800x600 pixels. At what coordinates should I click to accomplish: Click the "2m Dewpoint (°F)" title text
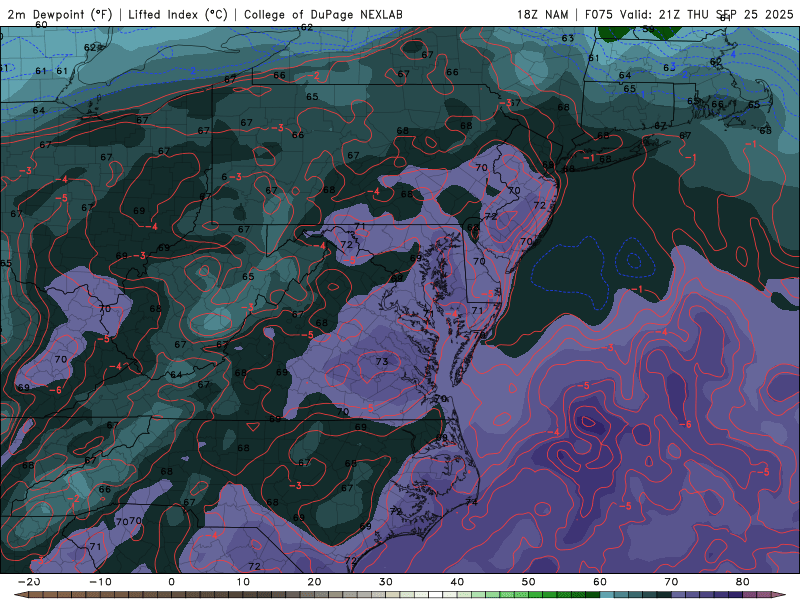tap(60, 15)
